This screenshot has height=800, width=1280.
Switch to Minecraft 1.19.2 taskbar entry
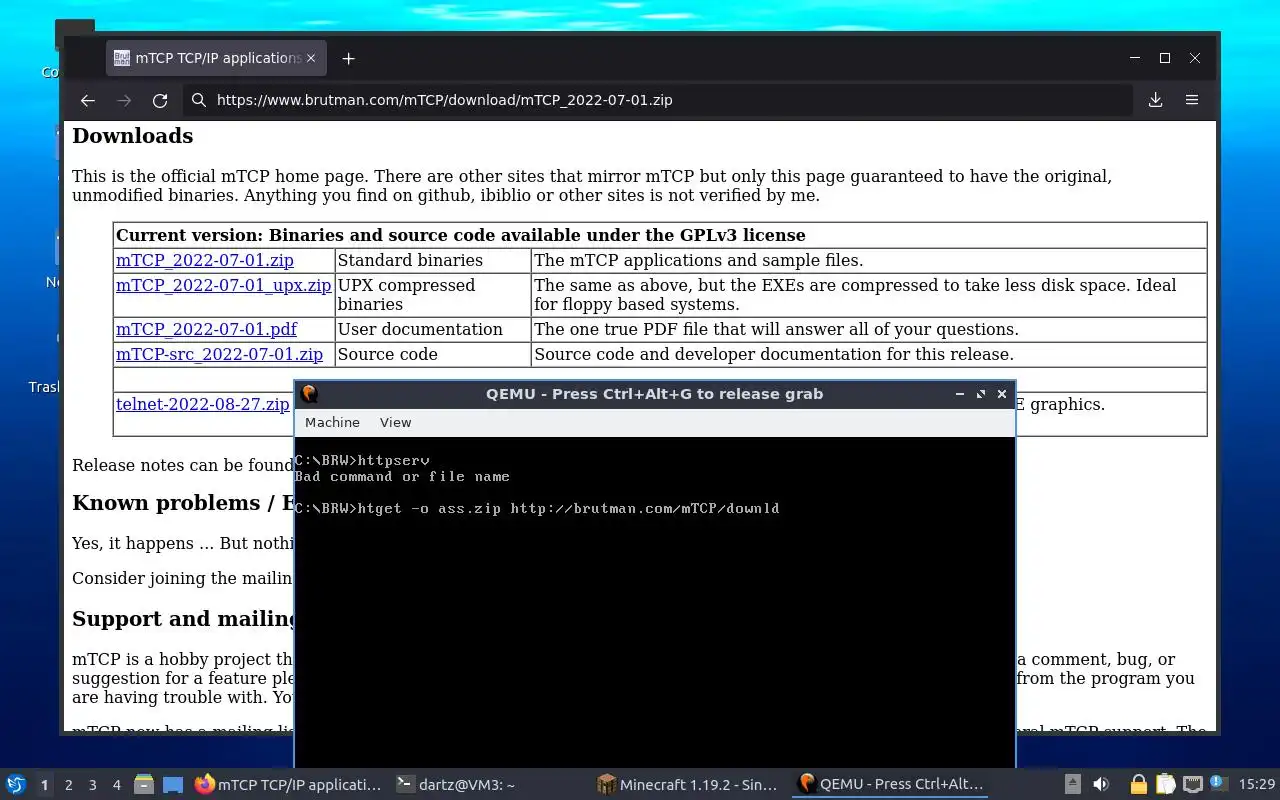pos(688,785)
